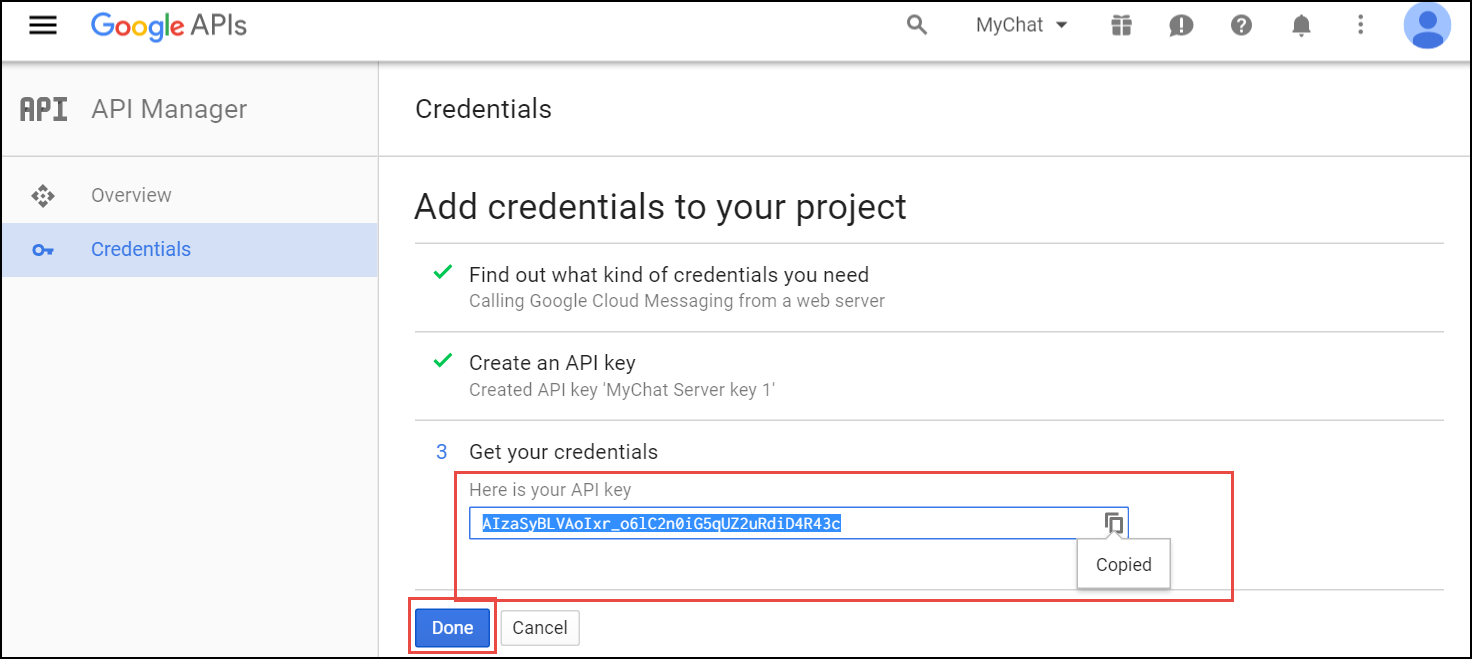Open the overflow three-dot menu
The image size is (1472, 659).
pyautogui.click(x=1361, y=25)
